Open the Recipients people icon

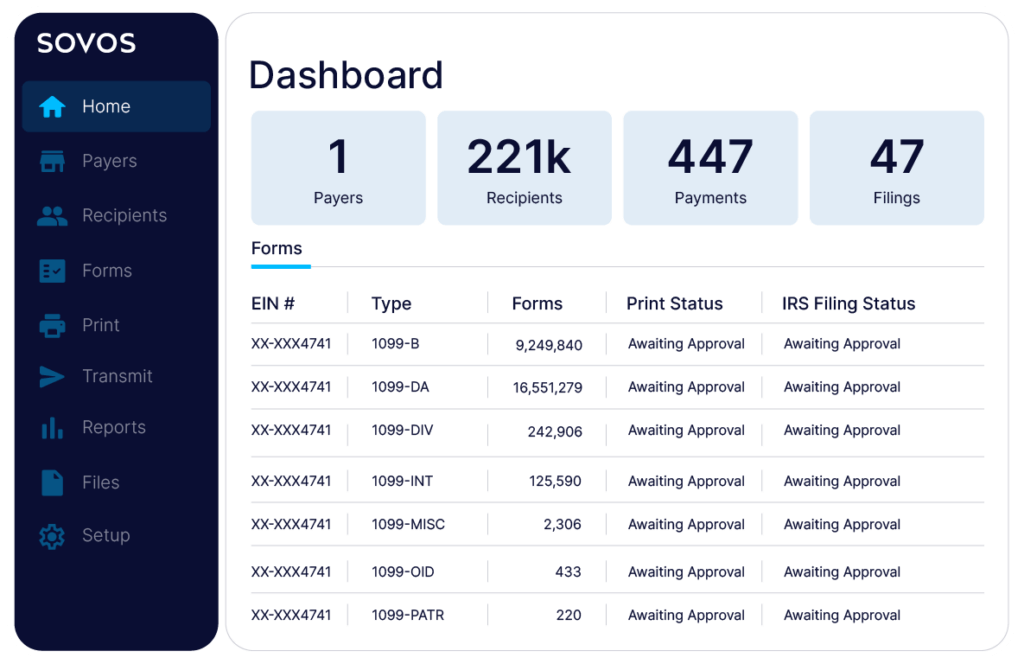[52, 216]
